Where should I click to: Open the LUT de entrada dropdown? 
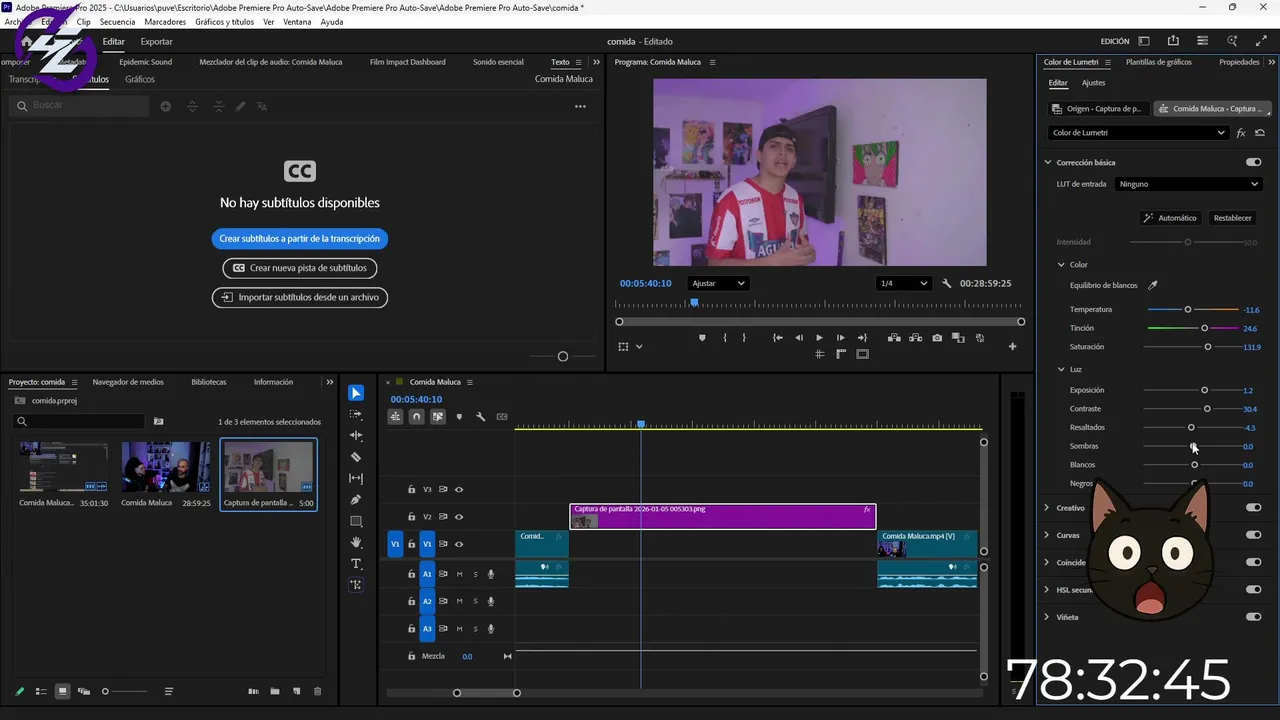click(x=1189, y=184)
